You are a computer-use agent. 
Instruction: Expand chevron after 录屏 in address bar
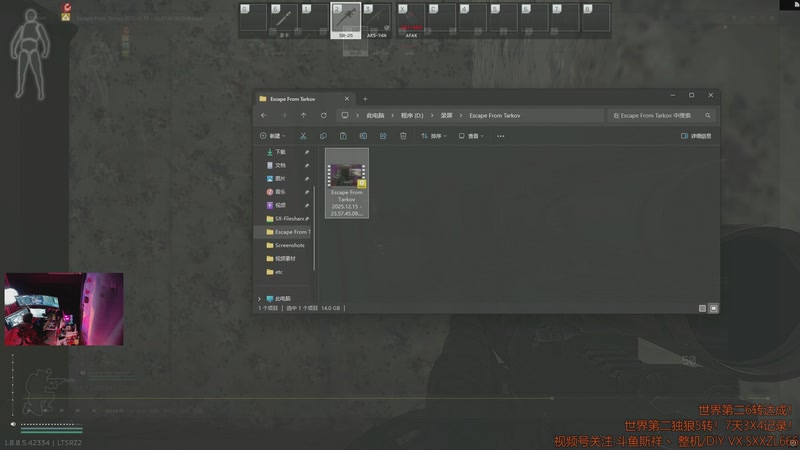pos(461,115)
